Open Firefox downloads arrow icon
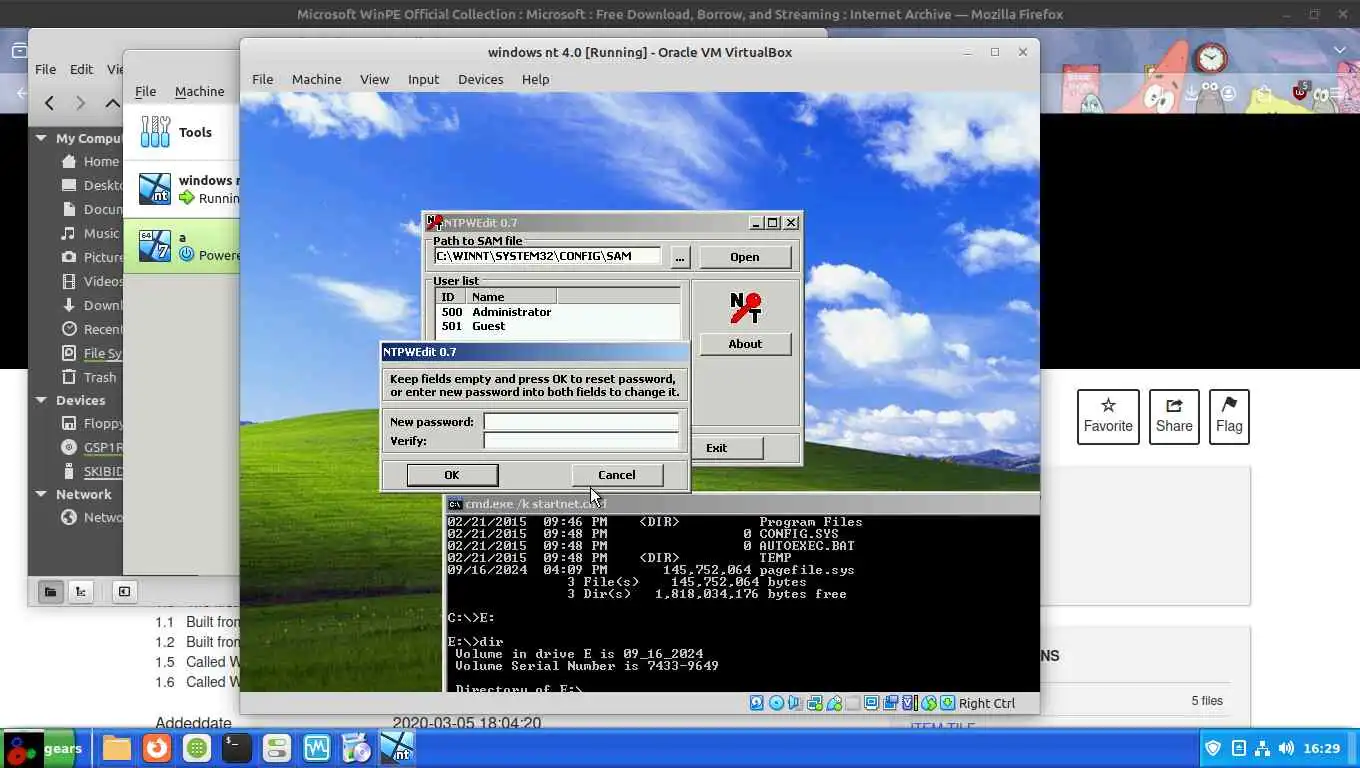This screenshot has height=768, width=1360. point(1193,93)
